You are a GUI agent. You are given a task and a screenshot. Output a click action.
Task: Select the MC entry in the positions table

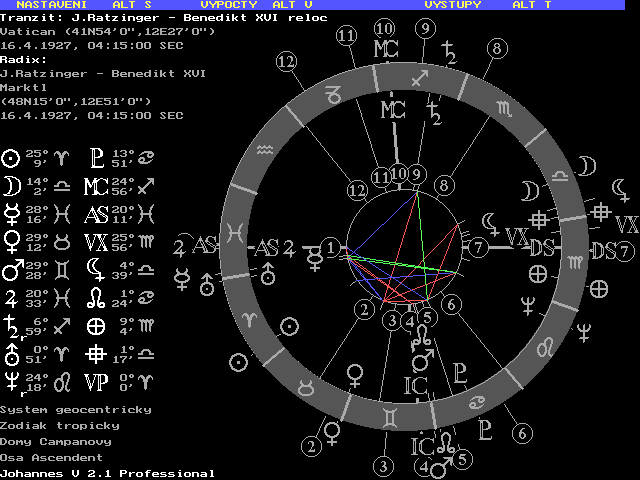[x=96, y=186]
